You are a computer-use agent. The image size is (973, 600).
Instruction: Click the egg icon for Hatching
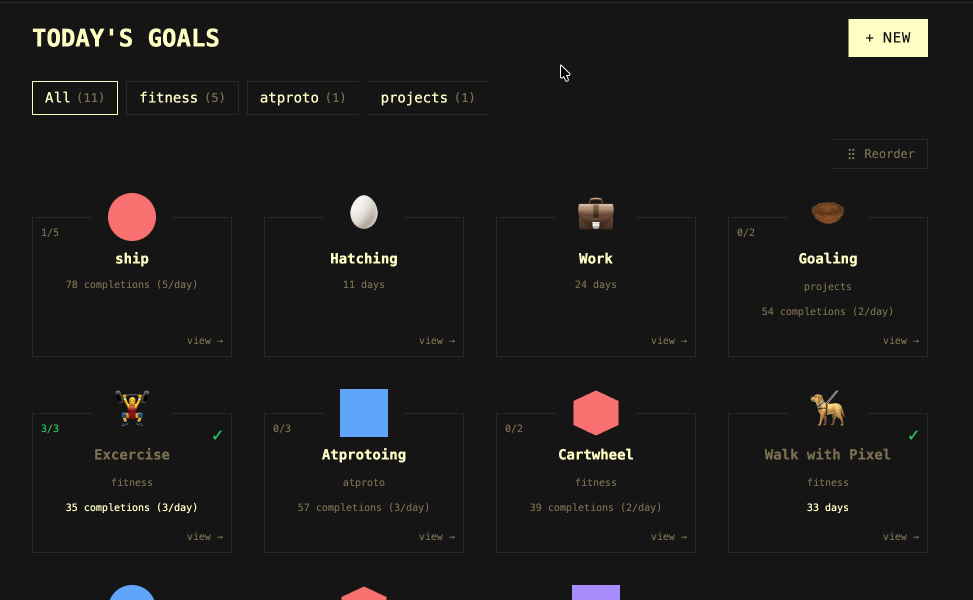click(x=364, y=212)
